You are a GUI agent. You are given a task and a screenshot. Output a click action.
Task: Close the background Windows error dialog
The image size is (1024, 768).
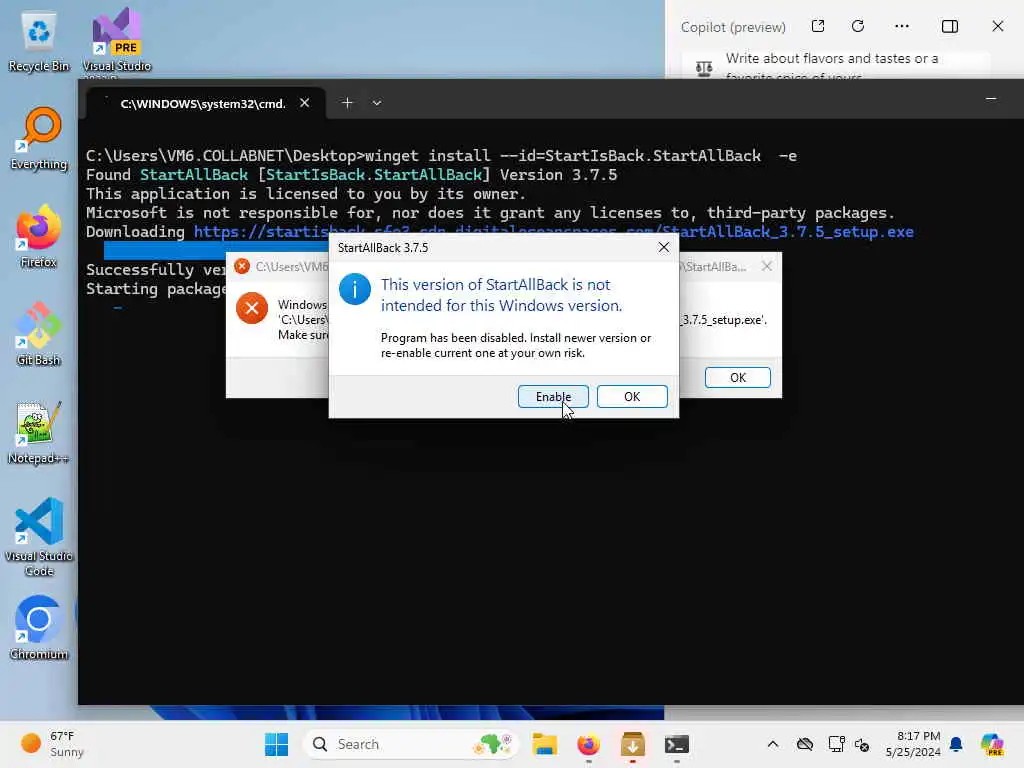(767, 266)
